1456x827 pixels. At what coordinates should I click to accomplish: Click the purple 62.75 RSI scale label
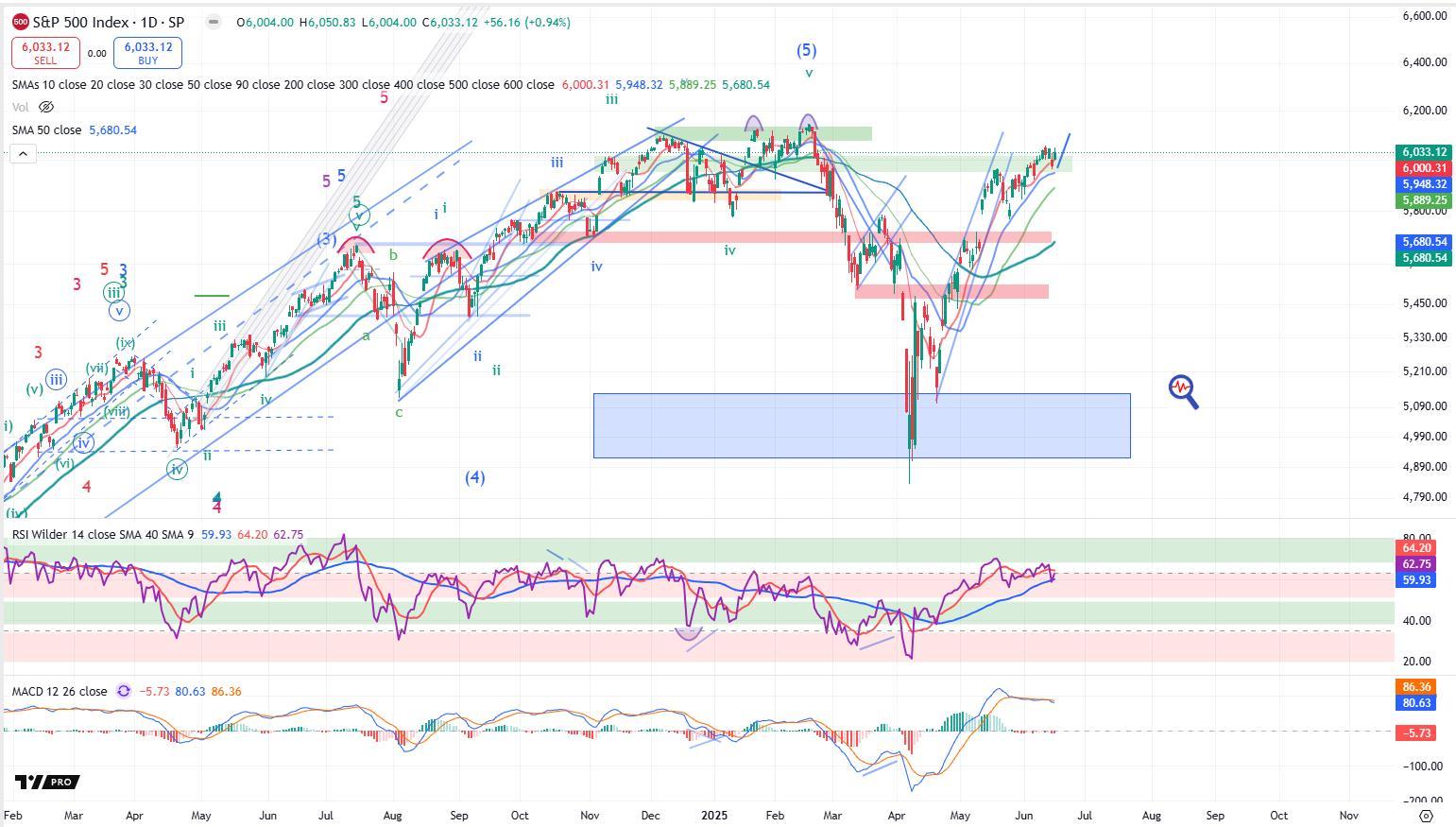(x=1415, y=564)
